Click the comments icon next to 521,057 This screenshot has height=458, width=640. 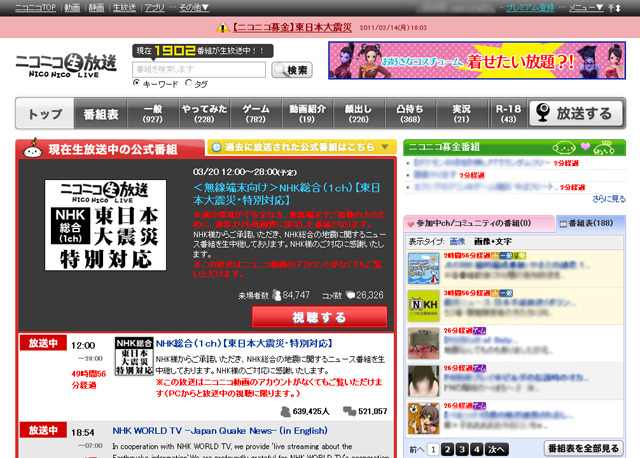coord(349,411)
